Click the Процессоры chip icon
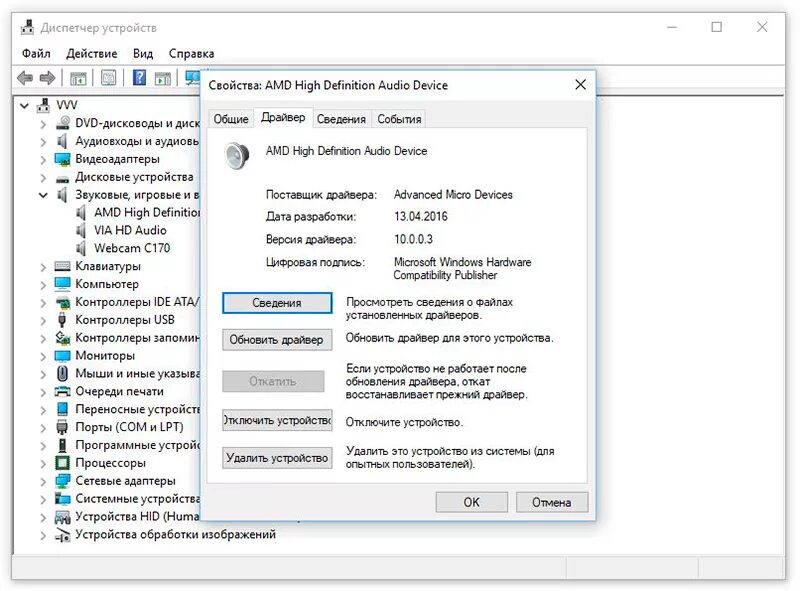The height and width of the screenshot is (591, 800). point(62,463)
